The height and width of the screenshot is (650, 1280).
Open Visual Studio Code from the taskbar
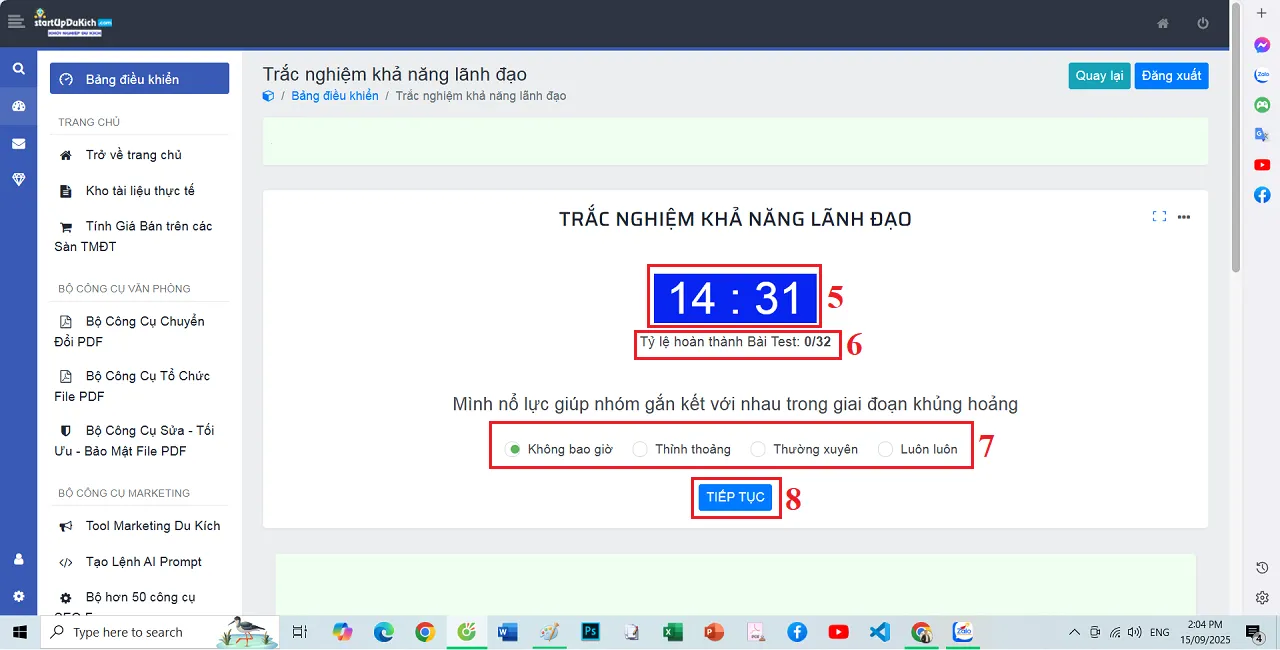point(879,632)
